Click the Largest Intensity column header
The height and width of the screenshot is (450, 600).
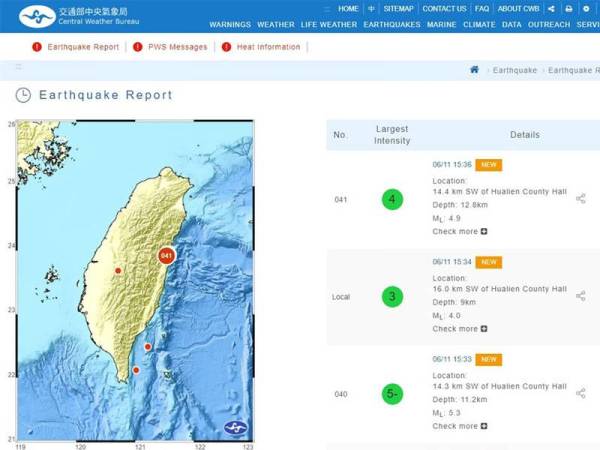pos(392,135)
